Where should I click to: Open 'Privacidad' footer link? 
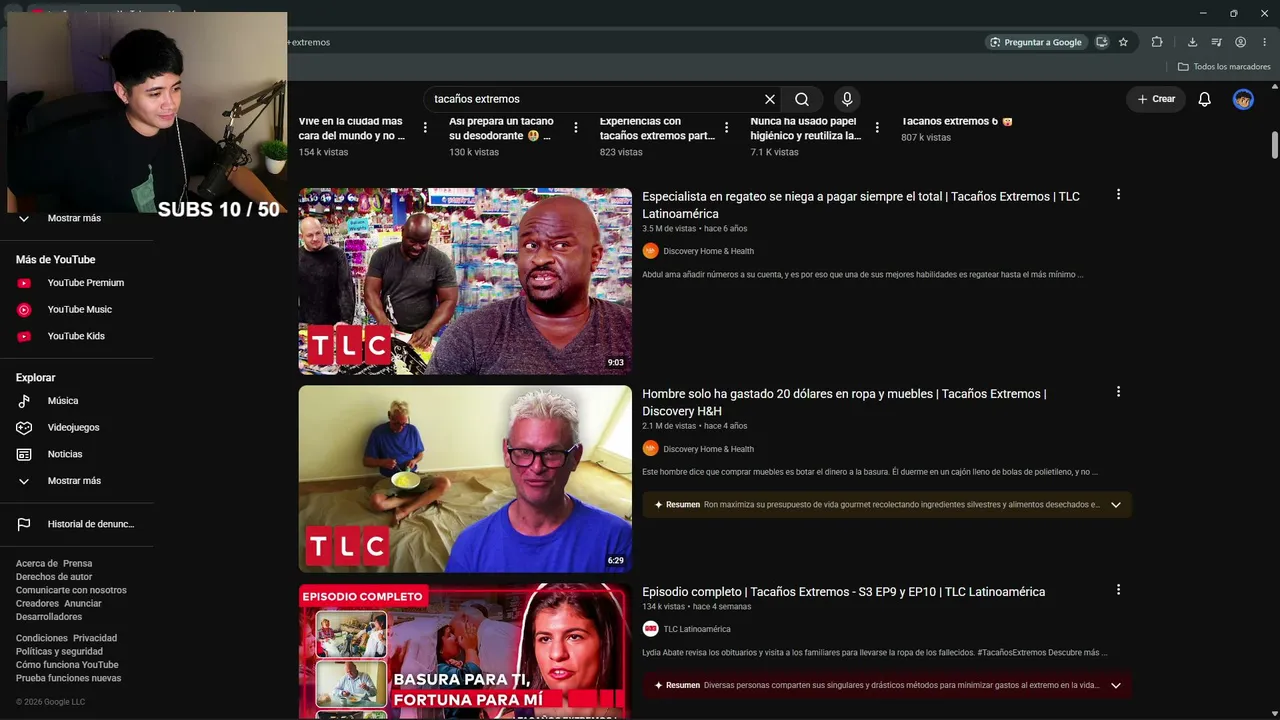pos(95,638)
